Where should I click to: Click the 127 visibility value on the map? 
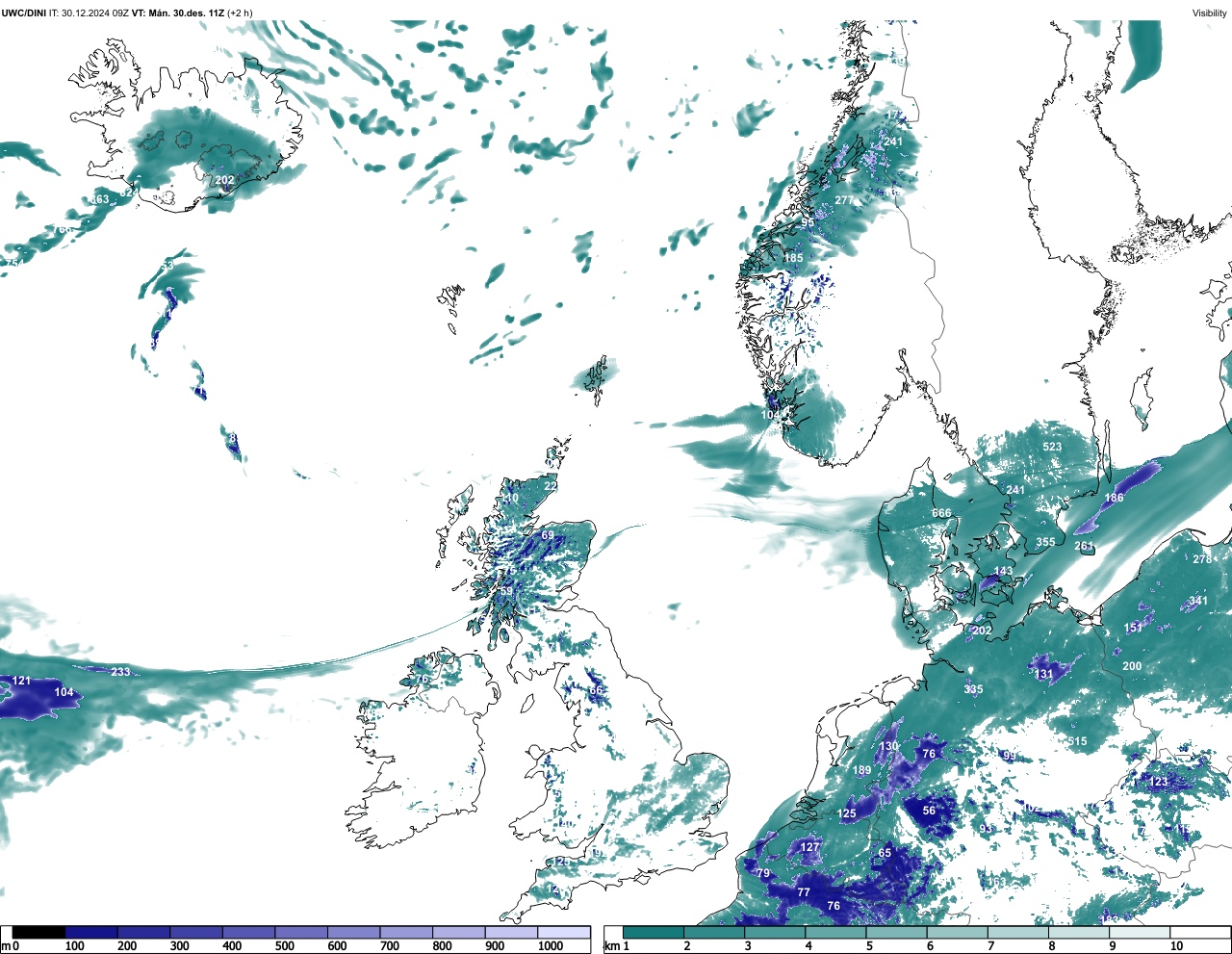pyautogui.click(x=809, y=847)
